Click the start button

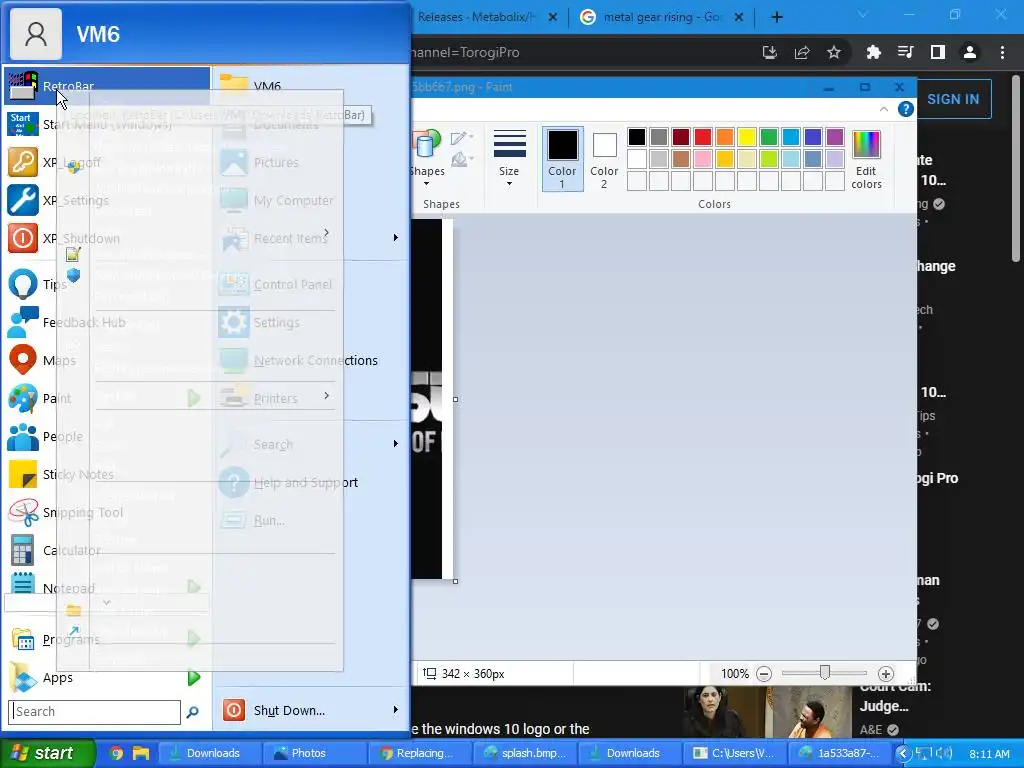tap(48, 753)
